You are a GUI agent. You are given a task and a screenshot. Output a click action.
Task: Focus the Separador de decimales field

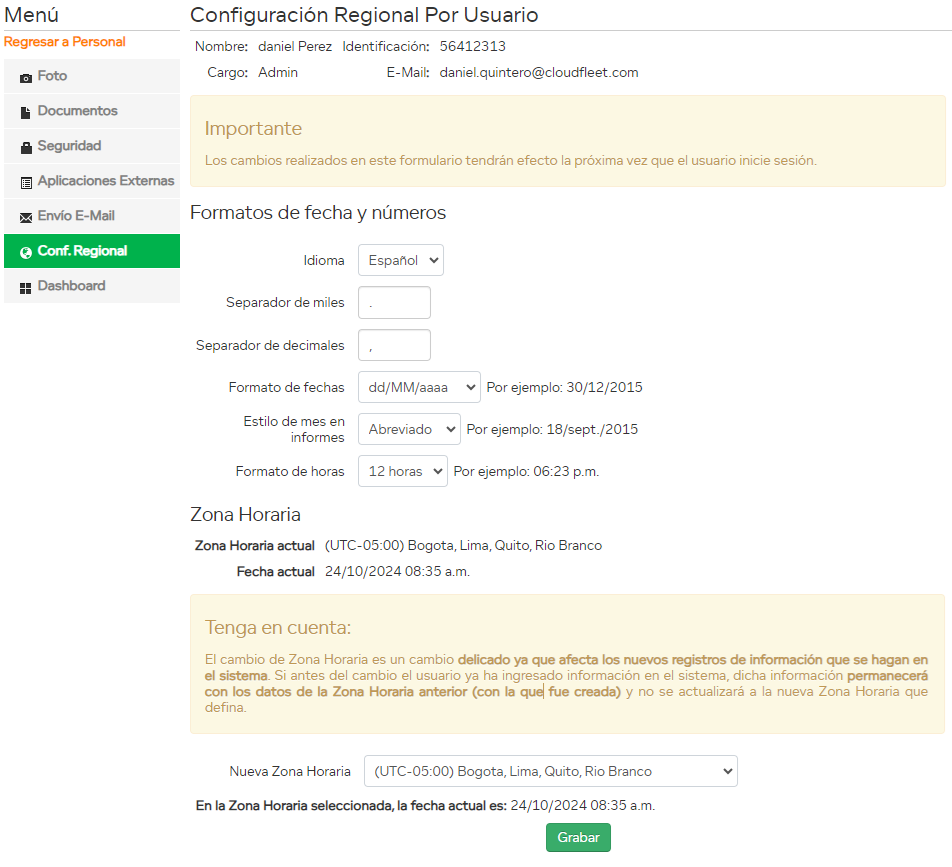click(394, 345)
